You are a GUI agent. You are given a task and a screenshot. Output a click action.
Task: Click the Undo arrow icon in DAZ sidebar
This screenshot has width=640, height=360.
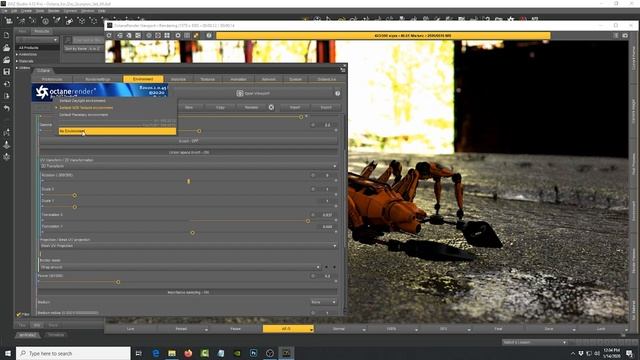pos(7,108)
